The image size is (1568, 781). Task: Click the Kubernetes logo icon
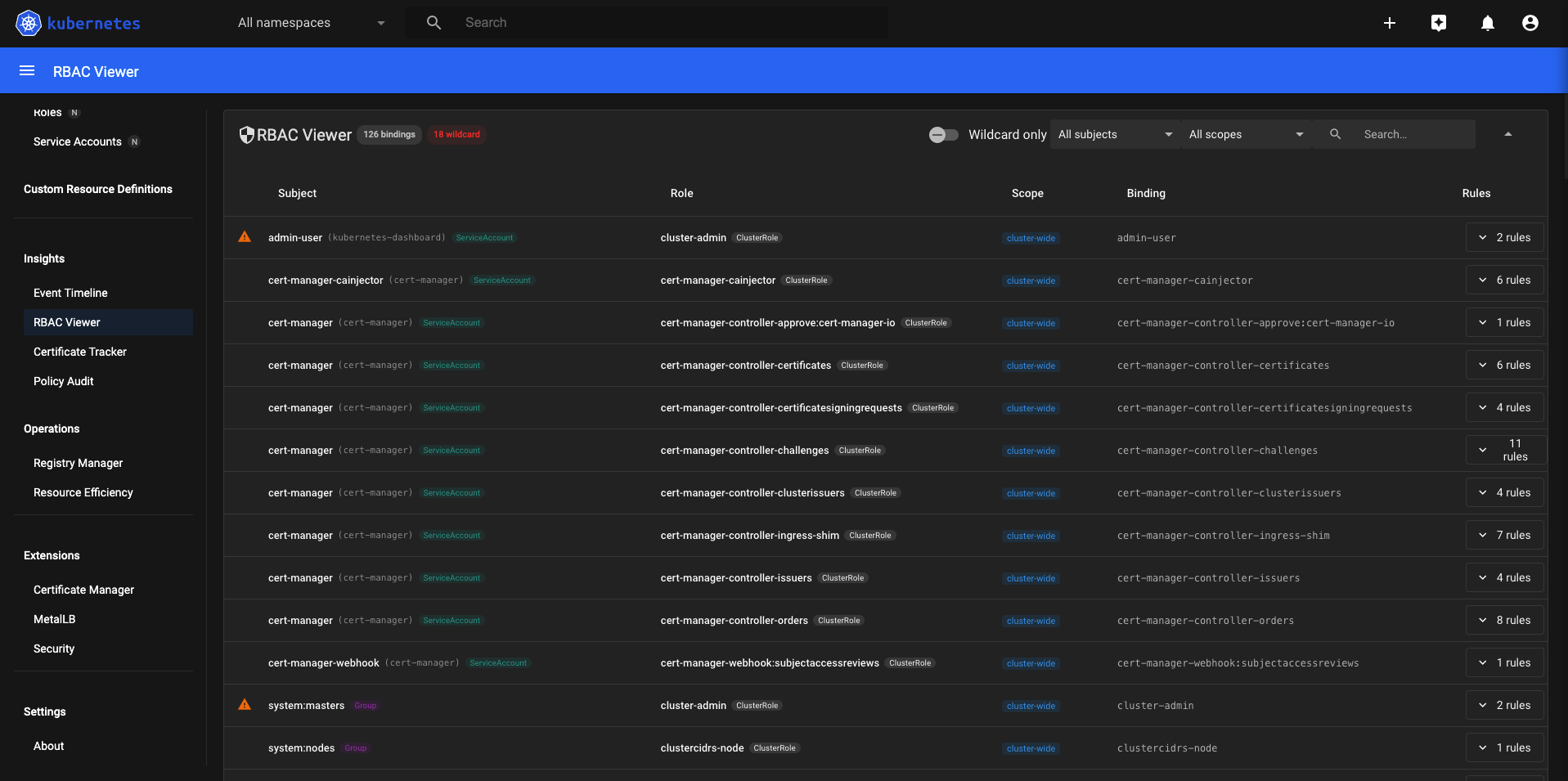pos(29,23)
